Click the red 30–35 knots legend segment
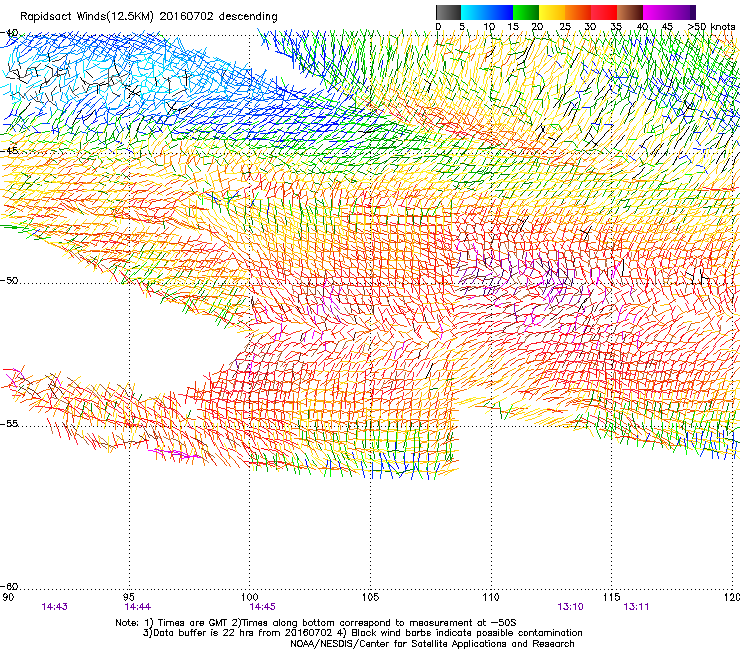The image size is (740, 650). tap(604, 12)
